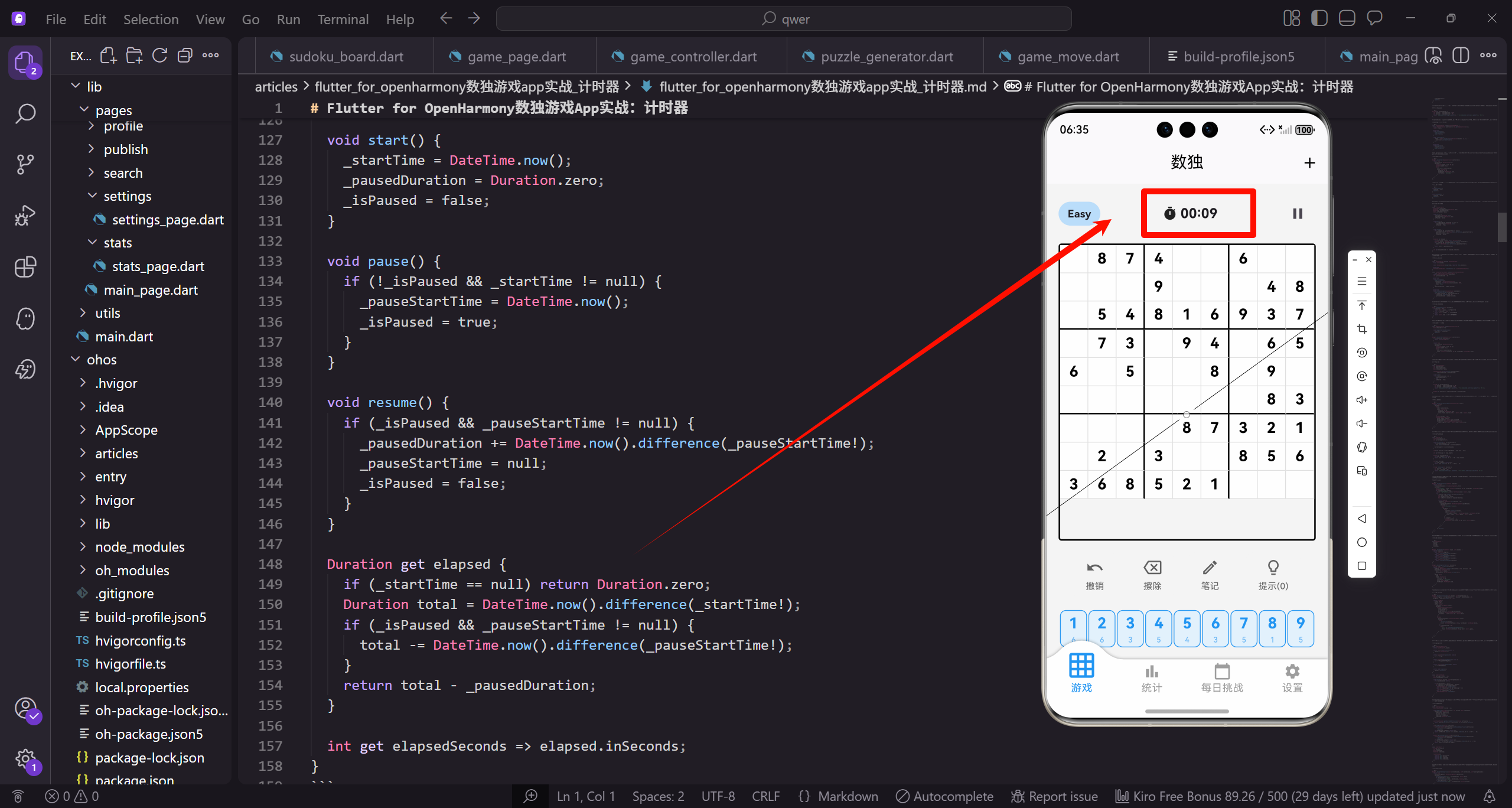Click notifications bell in status bar
Image resolution: width=1512 pixels, height=808 pixels.
[x=1490, y=796]
